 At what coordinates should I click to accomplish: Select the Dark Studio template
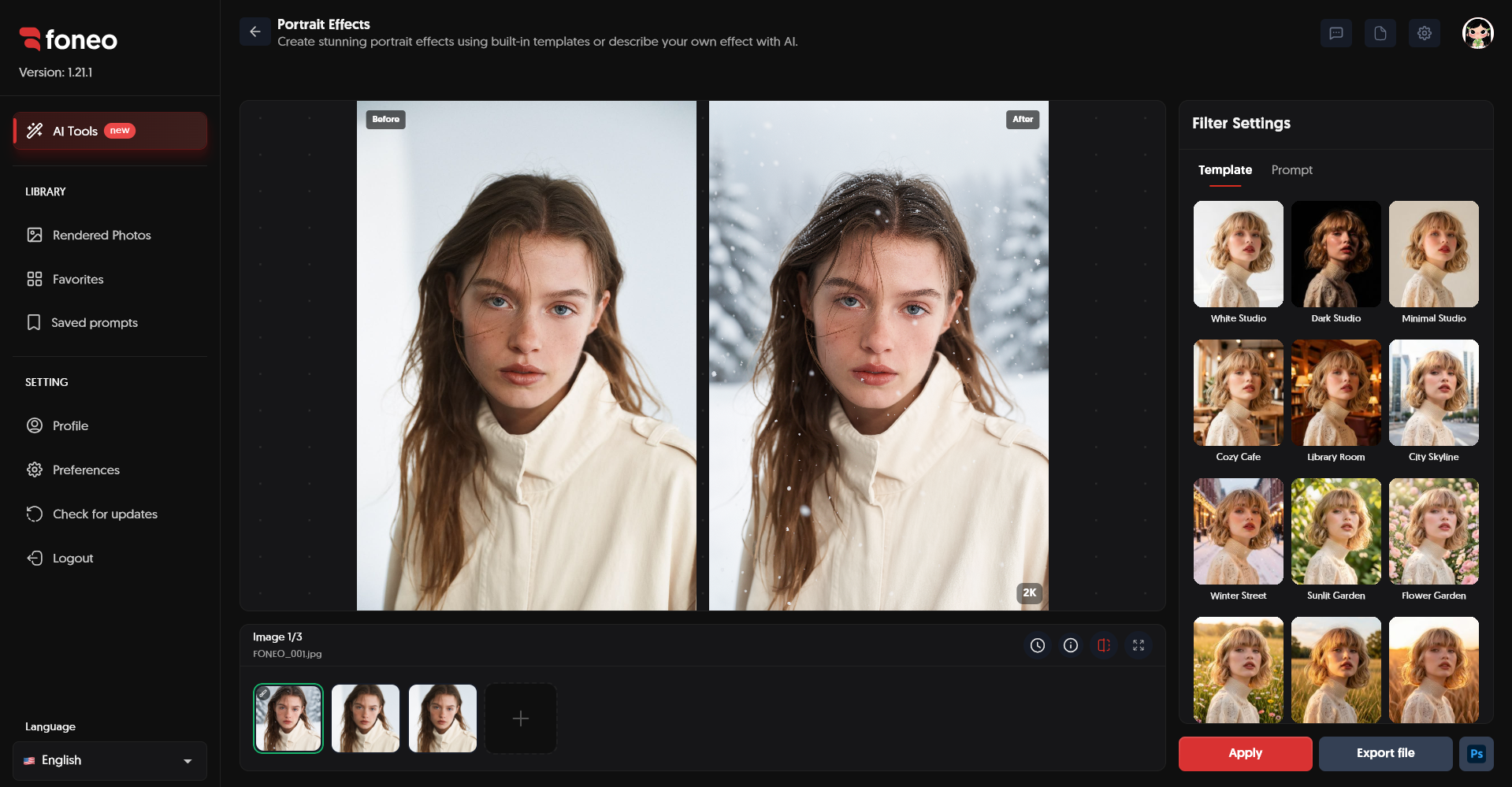(x=1336, y=254)
